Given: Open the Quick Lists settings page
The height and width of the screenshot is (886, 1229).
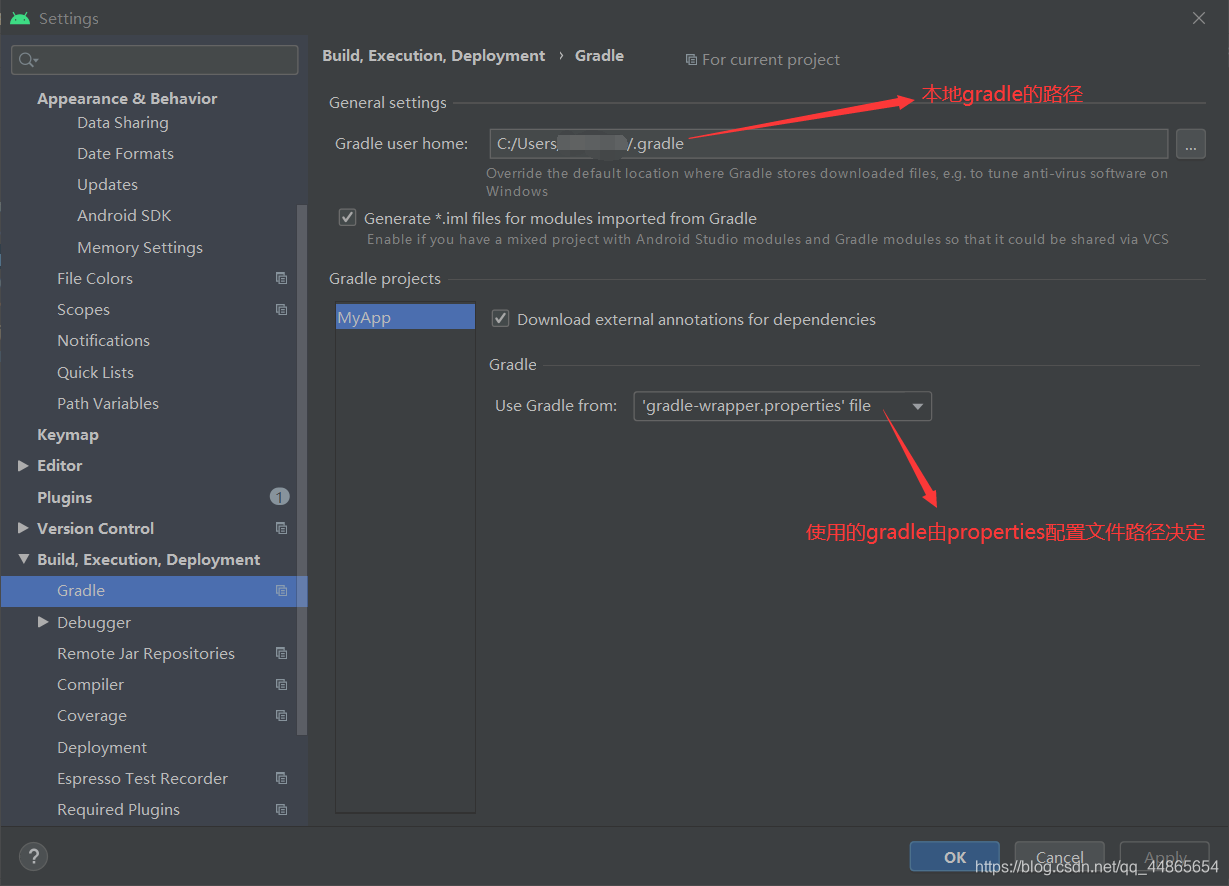Looking at the screenshot, I should [96, 372].
